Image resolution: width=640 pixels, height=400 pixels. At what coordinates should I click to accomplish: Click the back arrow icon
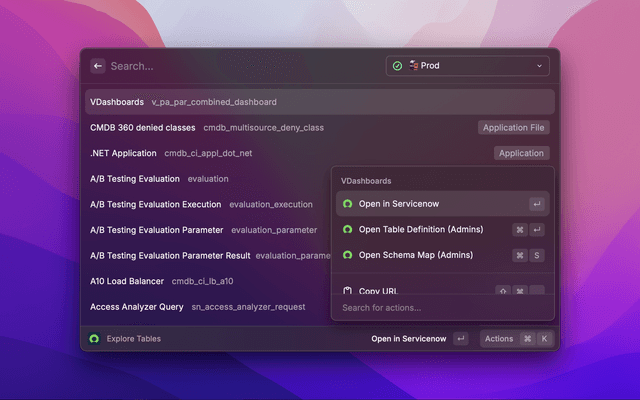[x=98, y=66]
